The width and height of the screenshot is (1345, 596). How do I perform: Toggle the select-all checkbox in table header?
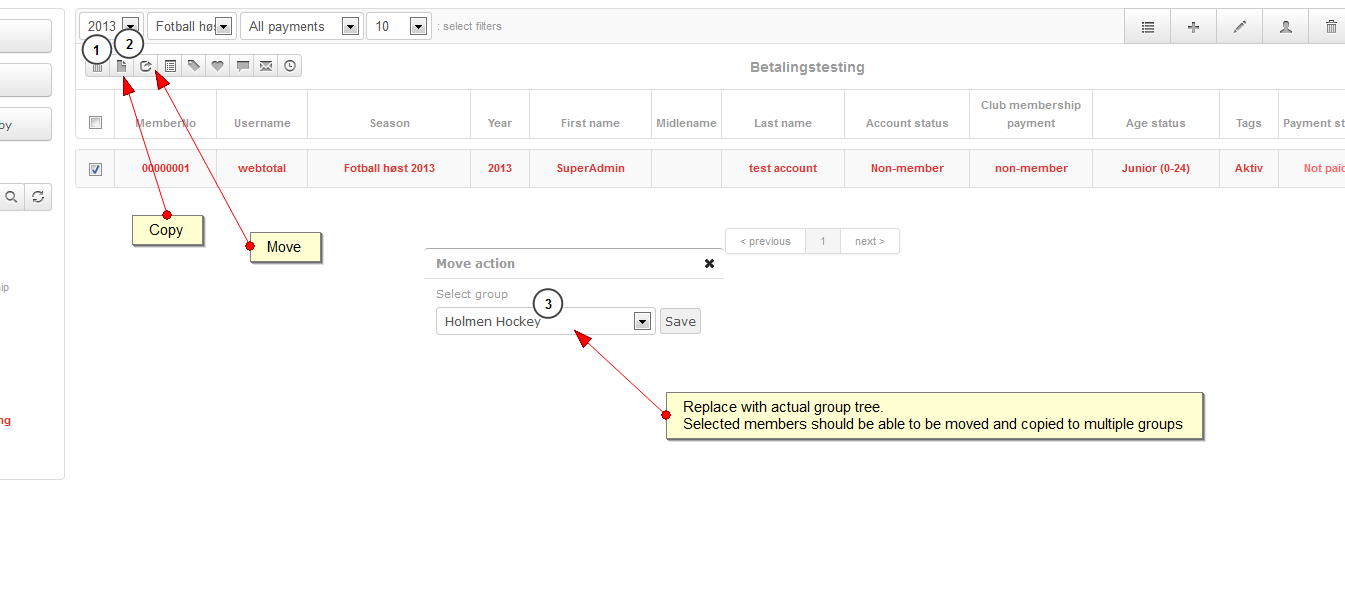point(96,123)
